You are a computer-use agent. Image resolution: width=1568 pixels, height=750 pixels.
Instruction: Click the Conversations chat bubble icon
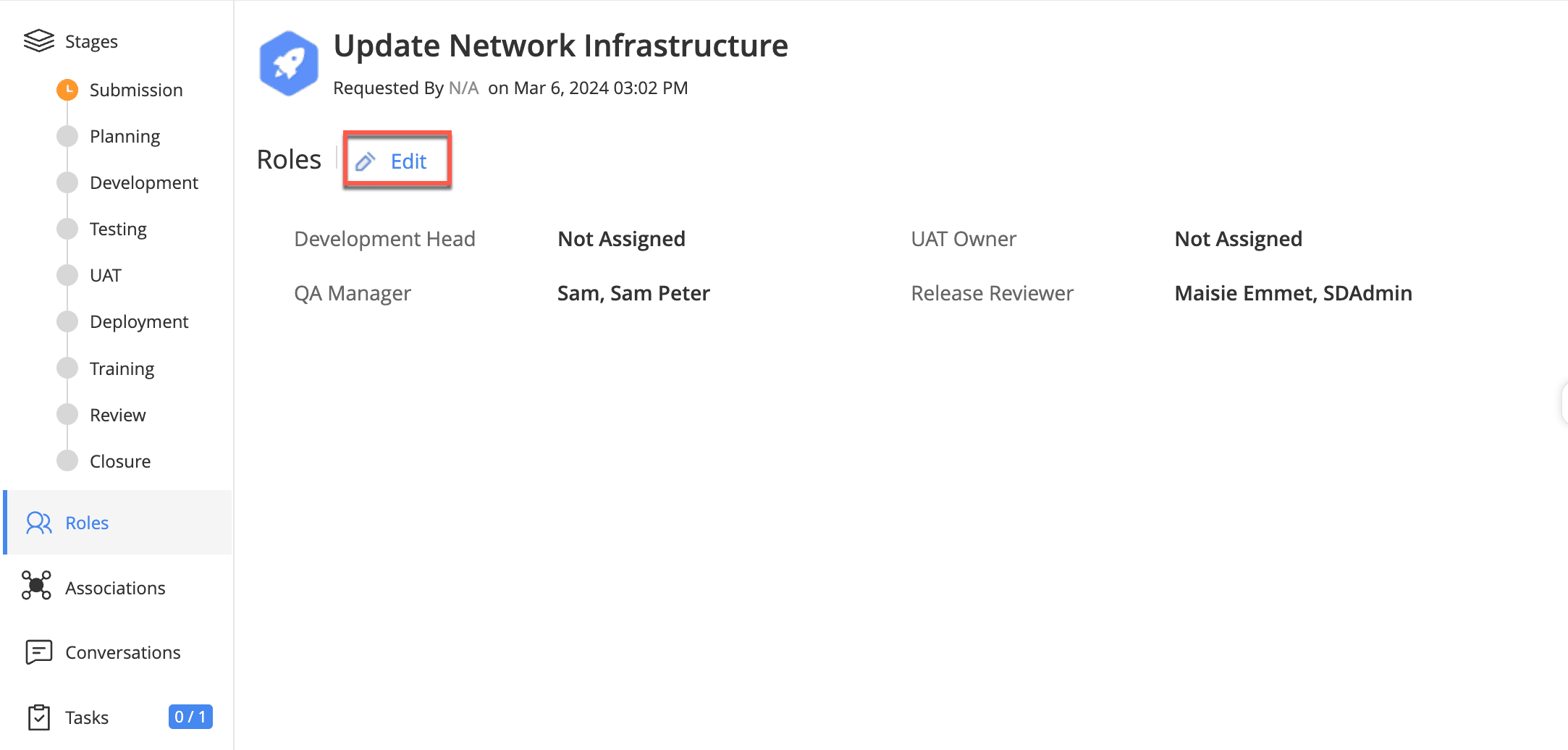click(39, 652)
